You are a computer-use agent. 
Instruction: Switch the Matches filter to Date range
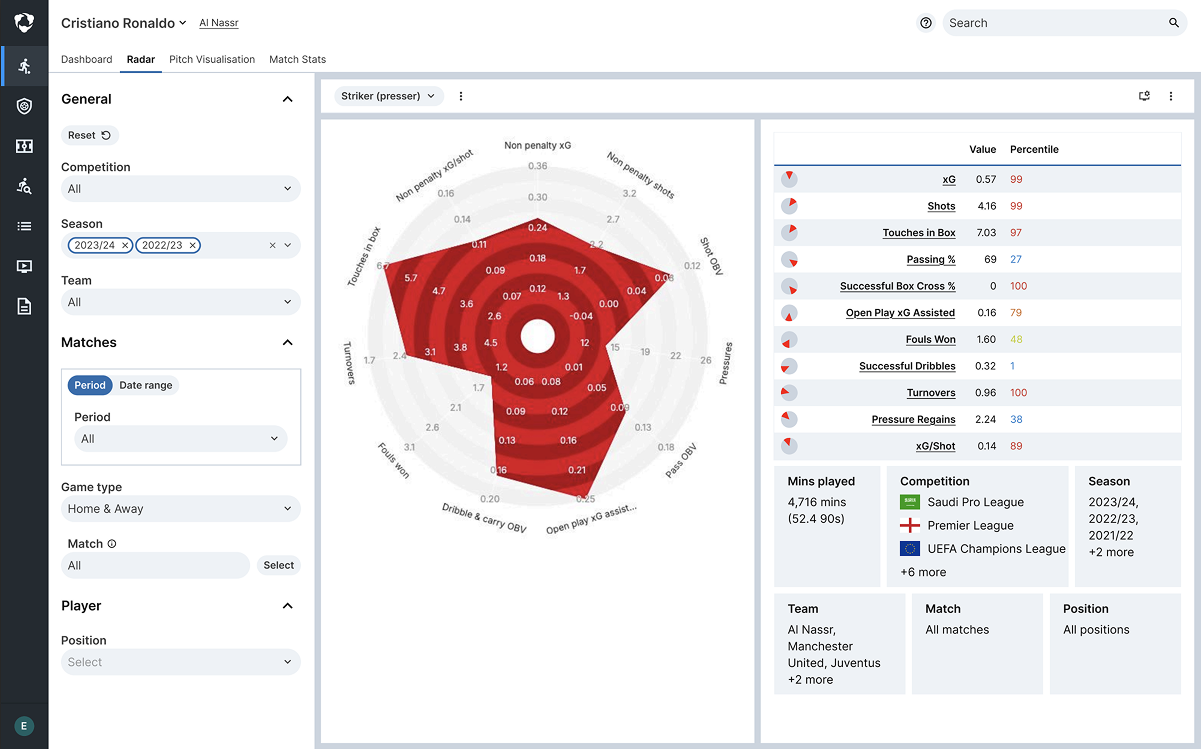coord(146,385)
